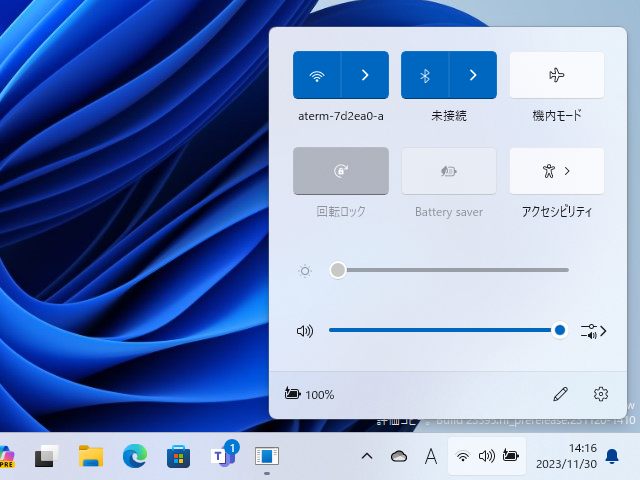Open all settings via gear icon

(600, 394)
